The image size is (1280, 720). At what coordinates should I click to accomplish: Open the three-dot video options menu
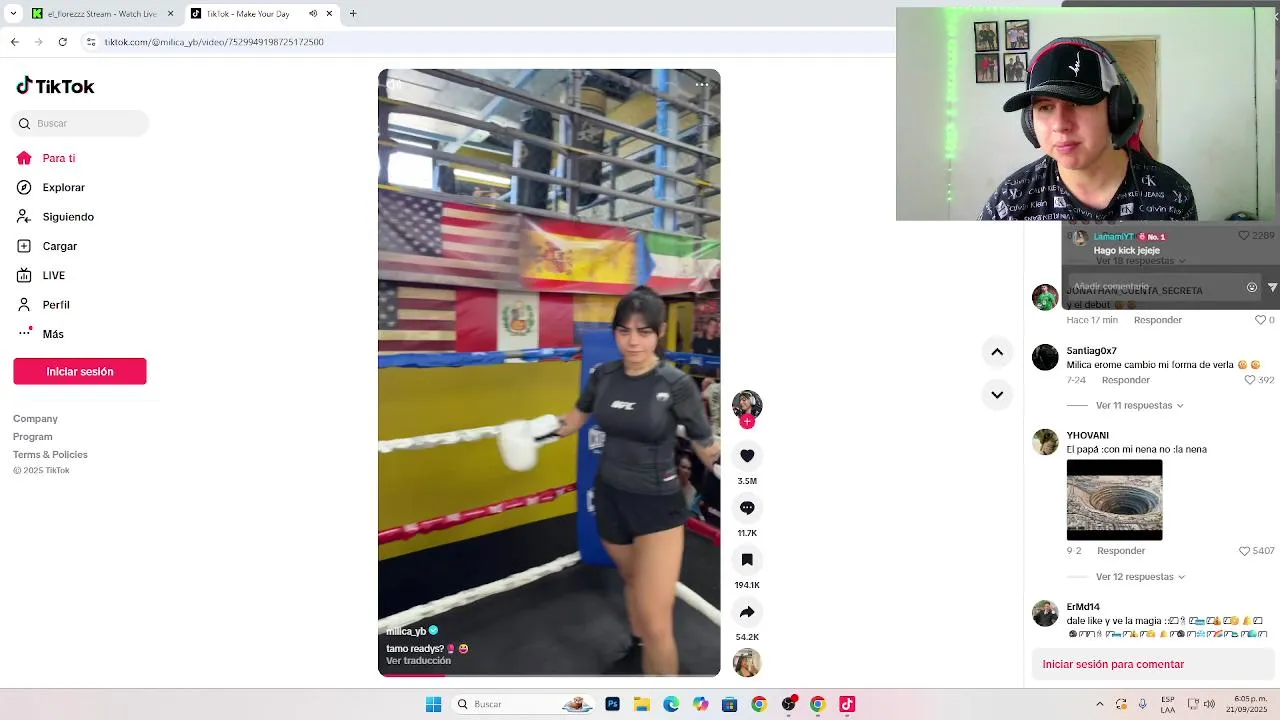(x=702, y=85)
